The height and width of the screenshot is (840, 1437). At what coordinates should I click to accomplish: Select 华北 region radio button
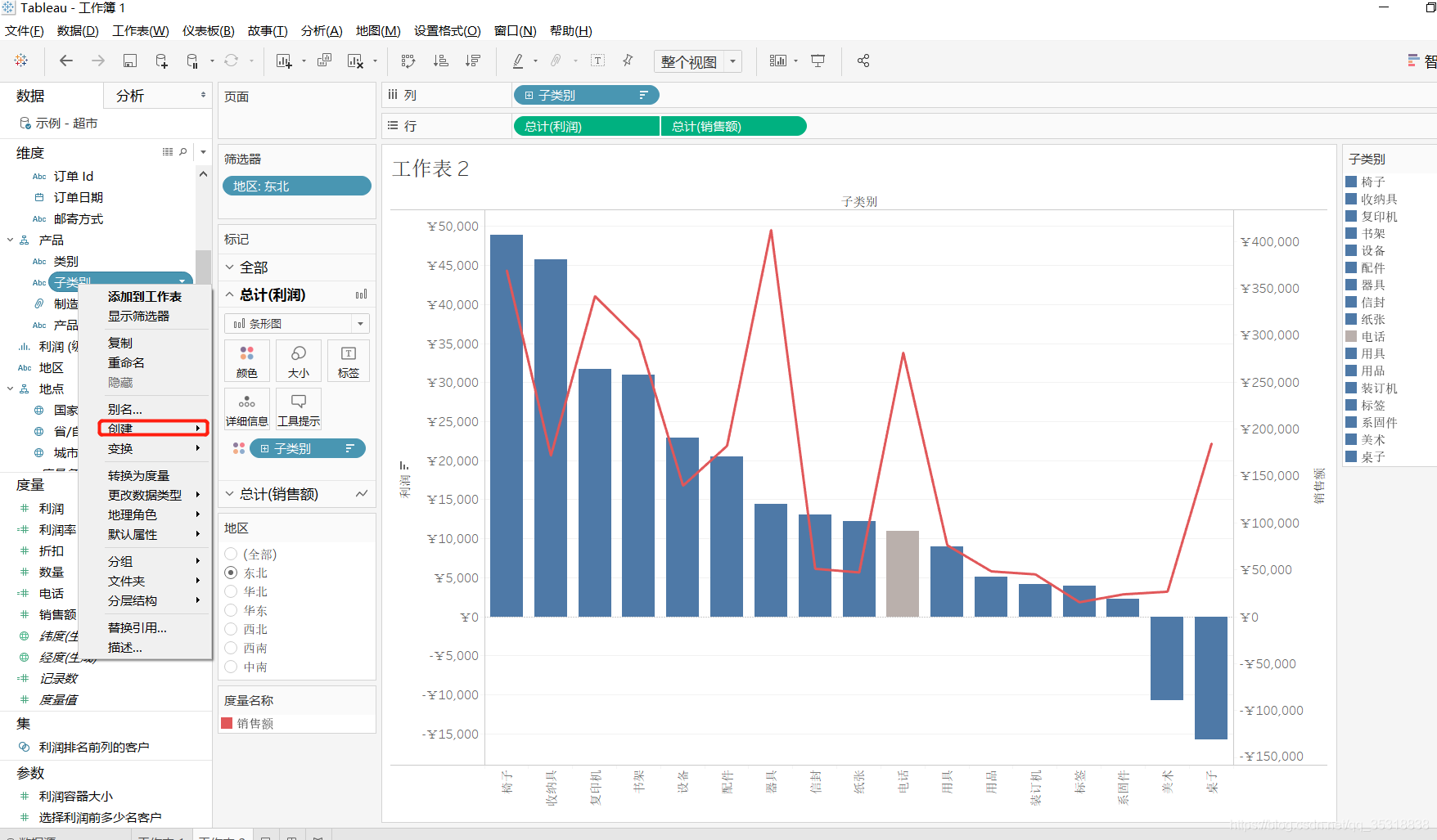tap(231, 592)
